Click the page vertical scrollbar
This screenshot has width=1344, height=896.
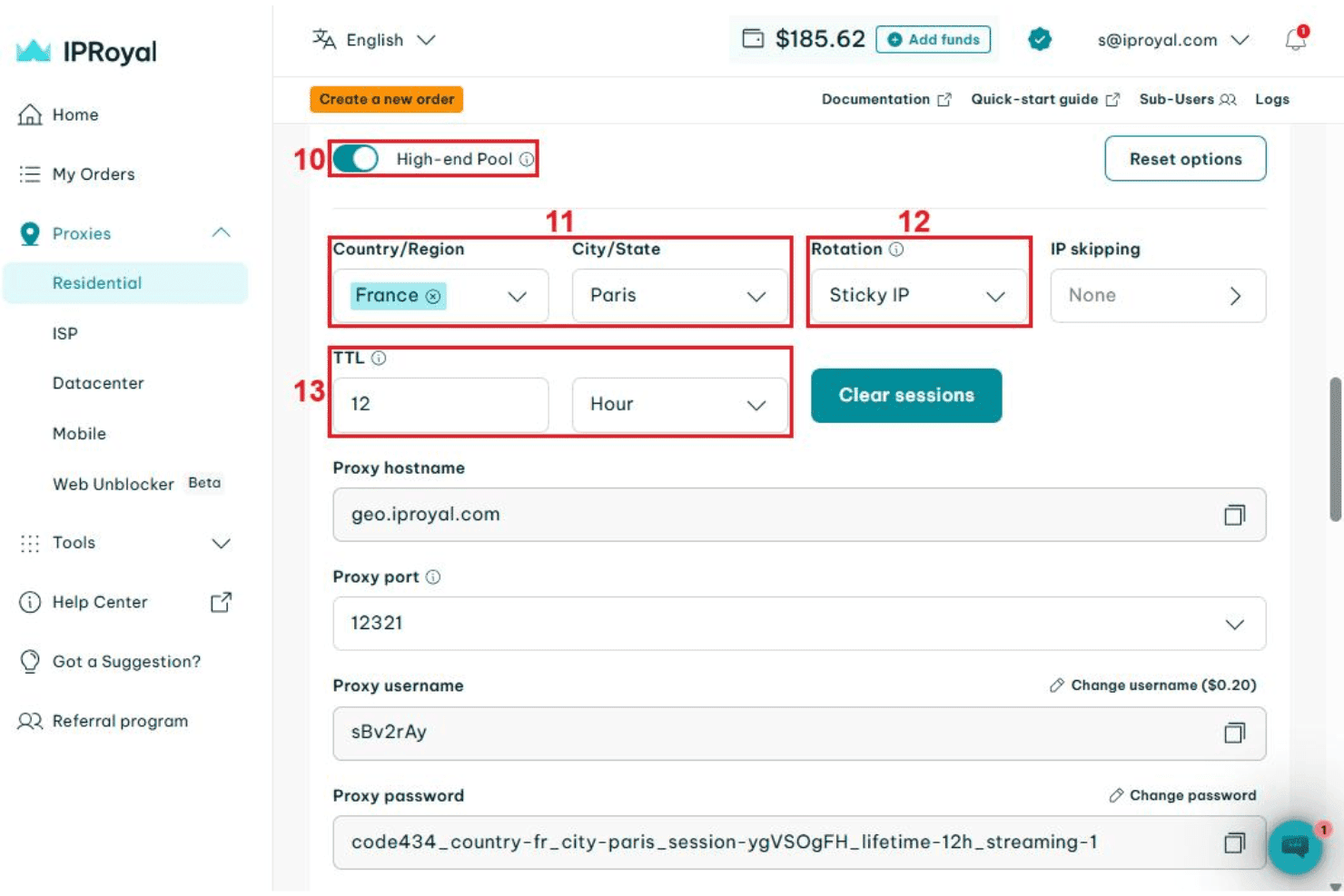coord(1335,449)
